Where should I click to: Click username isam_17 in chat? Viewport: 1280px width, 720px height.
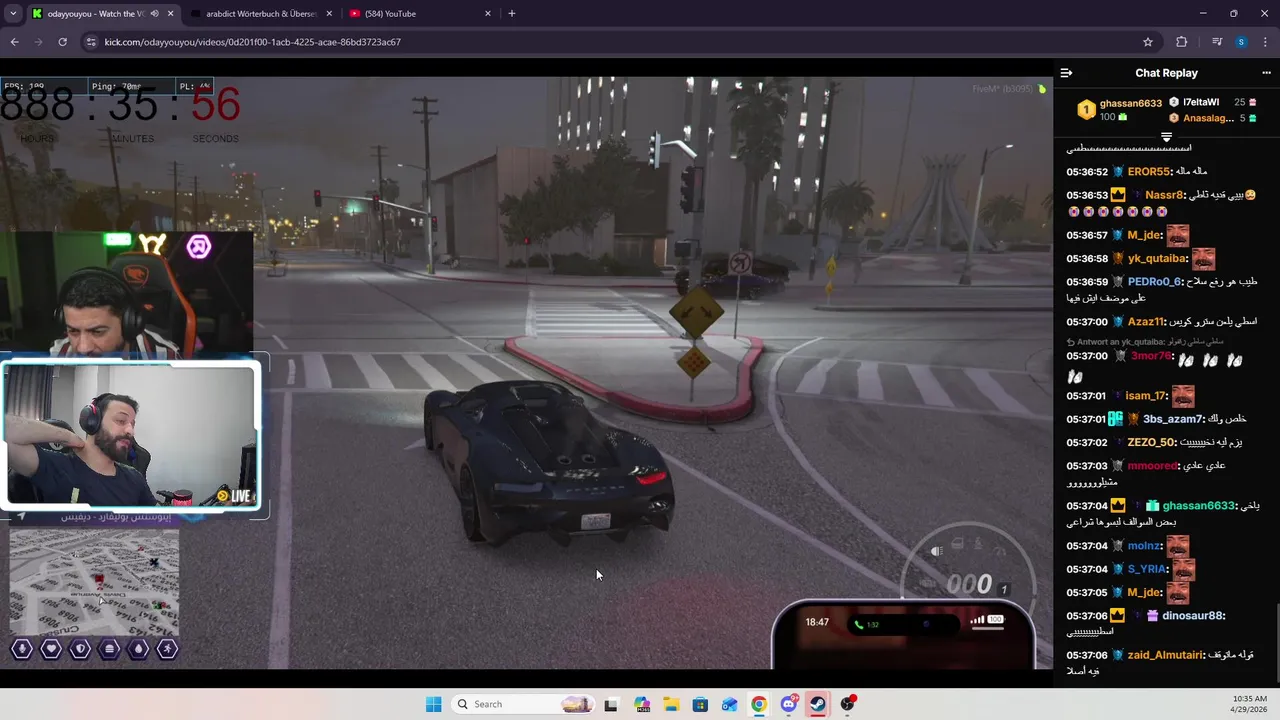point(1146,396)
